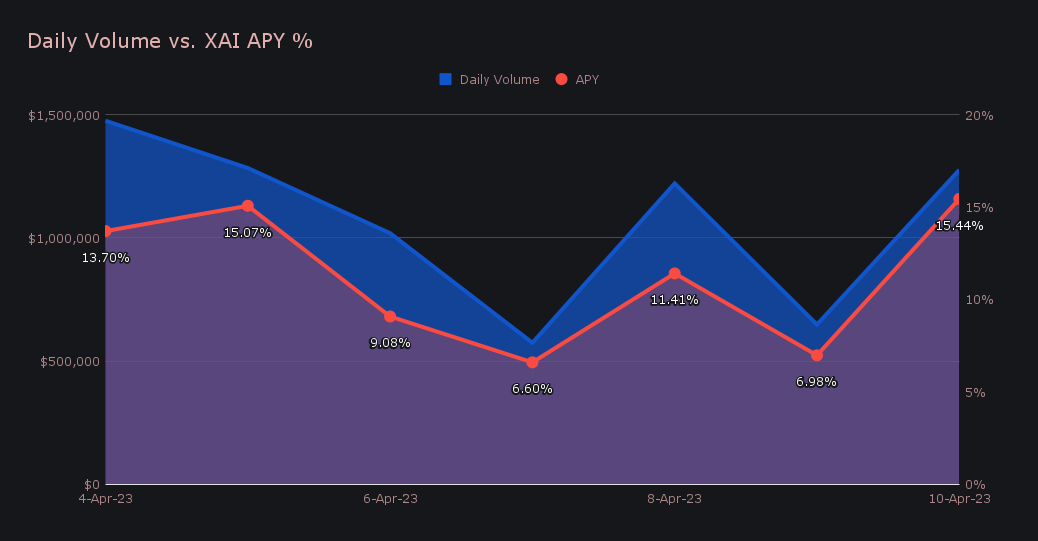Click the blue Daily Volume legend square

click(446, 79)
